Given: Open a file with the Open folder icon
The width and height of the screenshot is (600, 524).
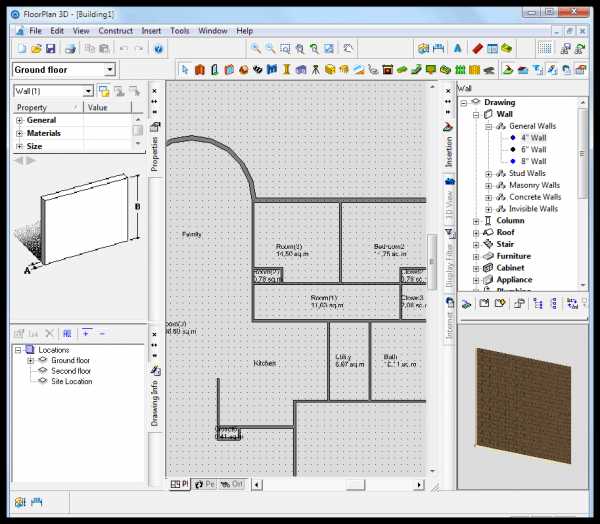Looking at the screenshot, I should (35, 48).
